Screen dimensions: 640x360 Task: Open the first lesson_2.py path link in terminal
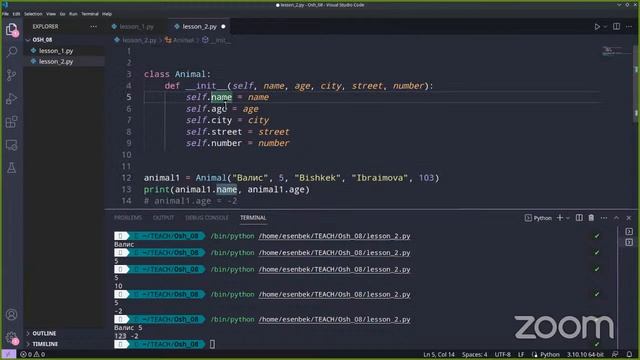click(x=334, y=236)
